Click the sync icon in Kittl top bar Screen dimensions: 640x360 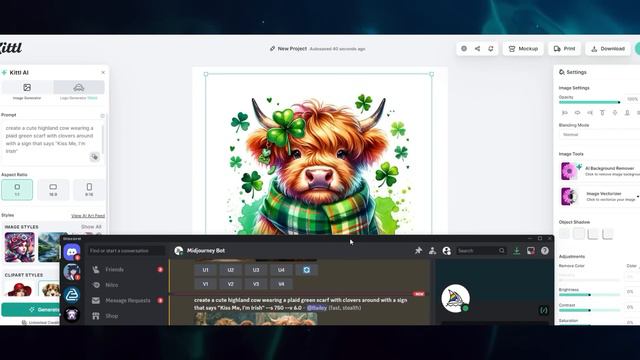pos(491,49)
